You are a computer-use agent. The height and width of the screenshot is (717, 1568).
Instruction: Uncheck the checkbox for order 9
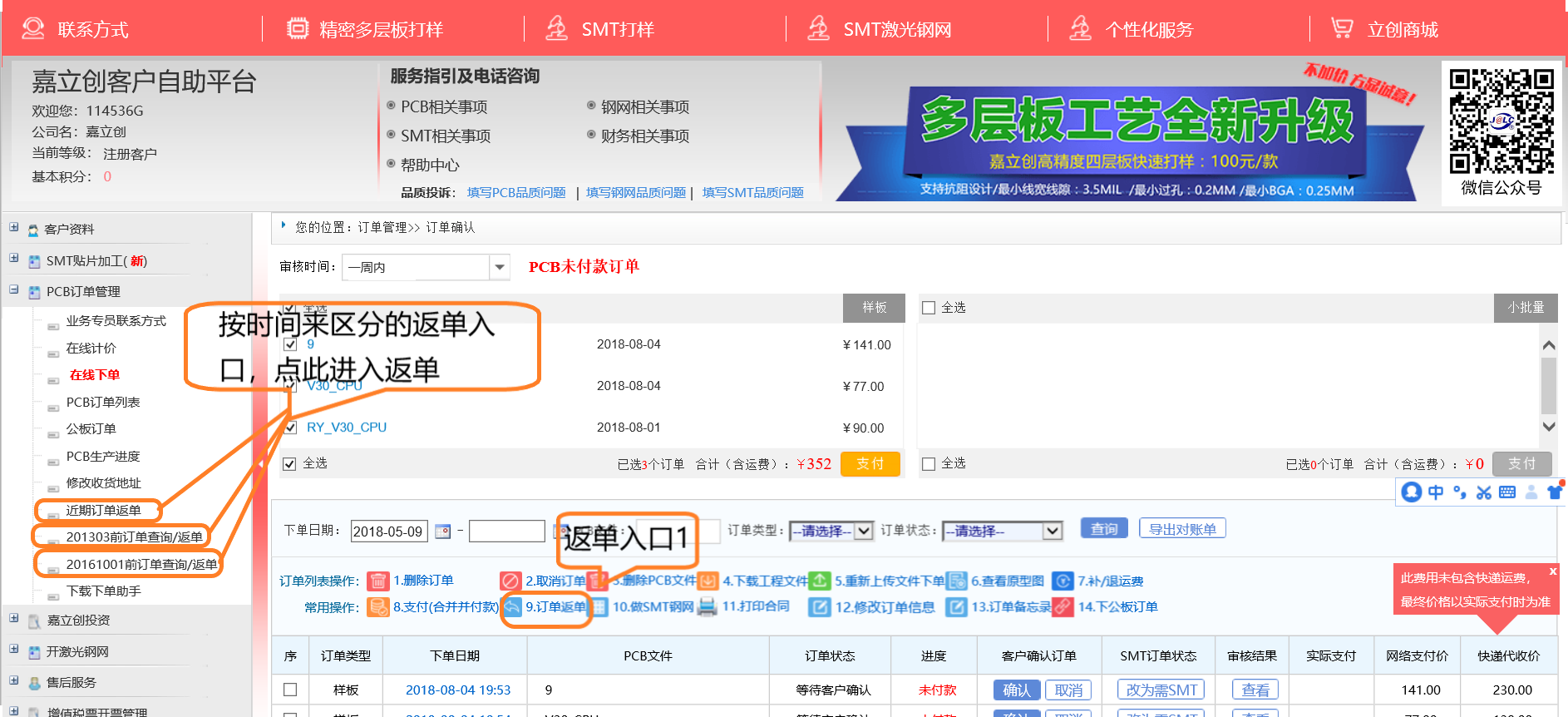coord(290,344)
